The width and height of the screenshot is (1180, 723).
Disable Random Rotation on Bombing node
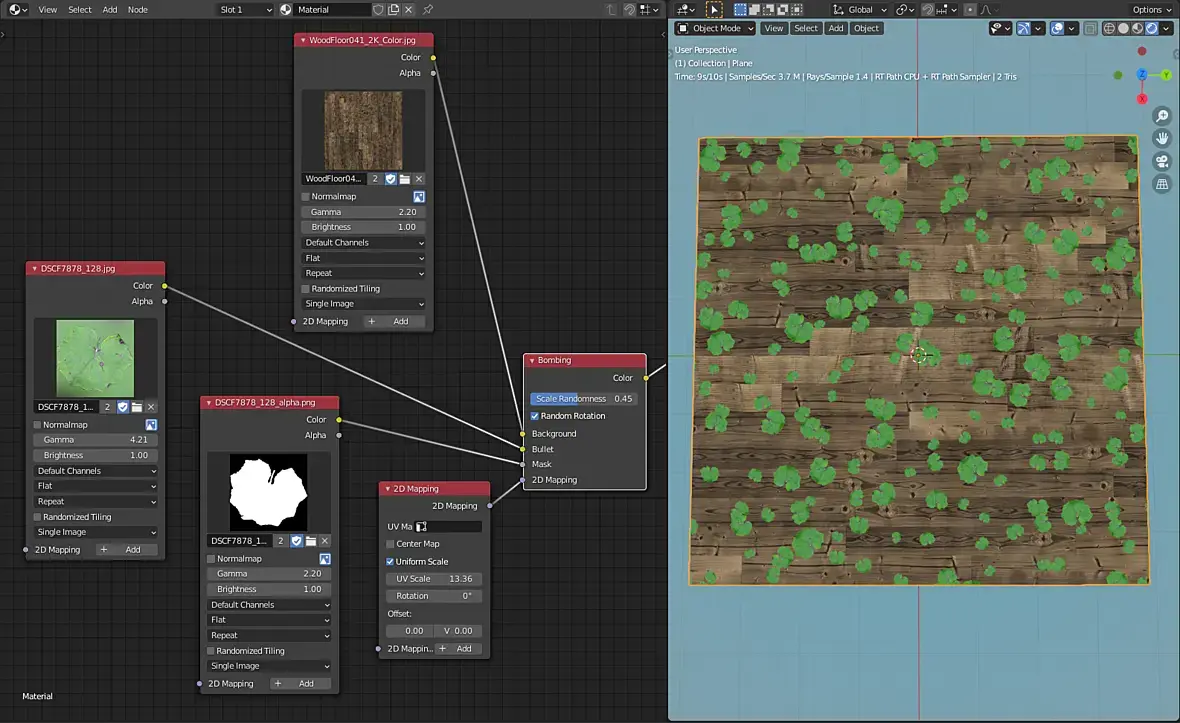pos(535,416)
